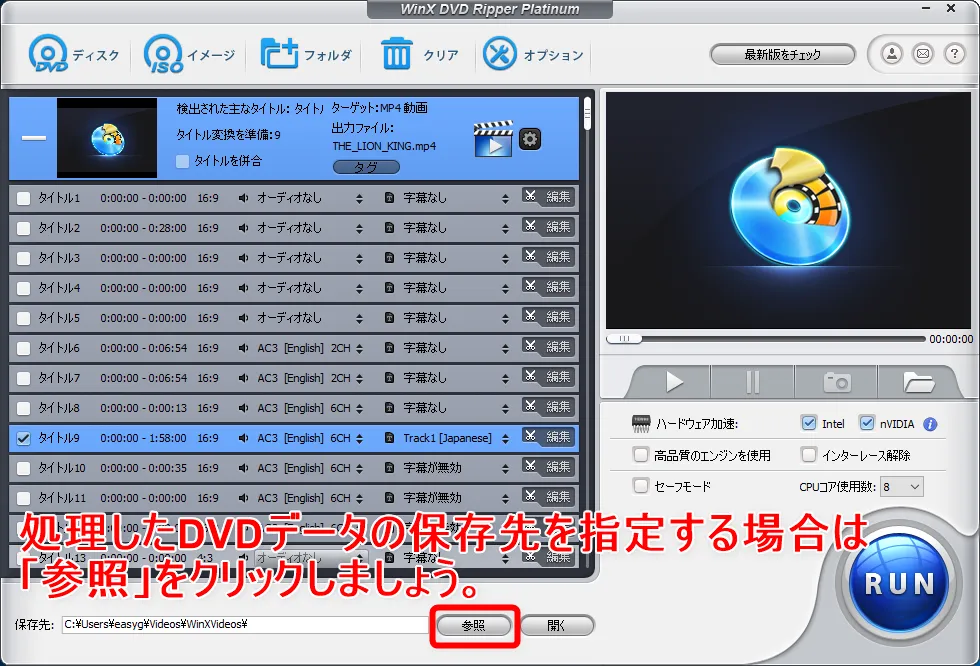Click the preview seek slider handle
The width and height of the screenshot is (980, 666).
tap(624, 339)
